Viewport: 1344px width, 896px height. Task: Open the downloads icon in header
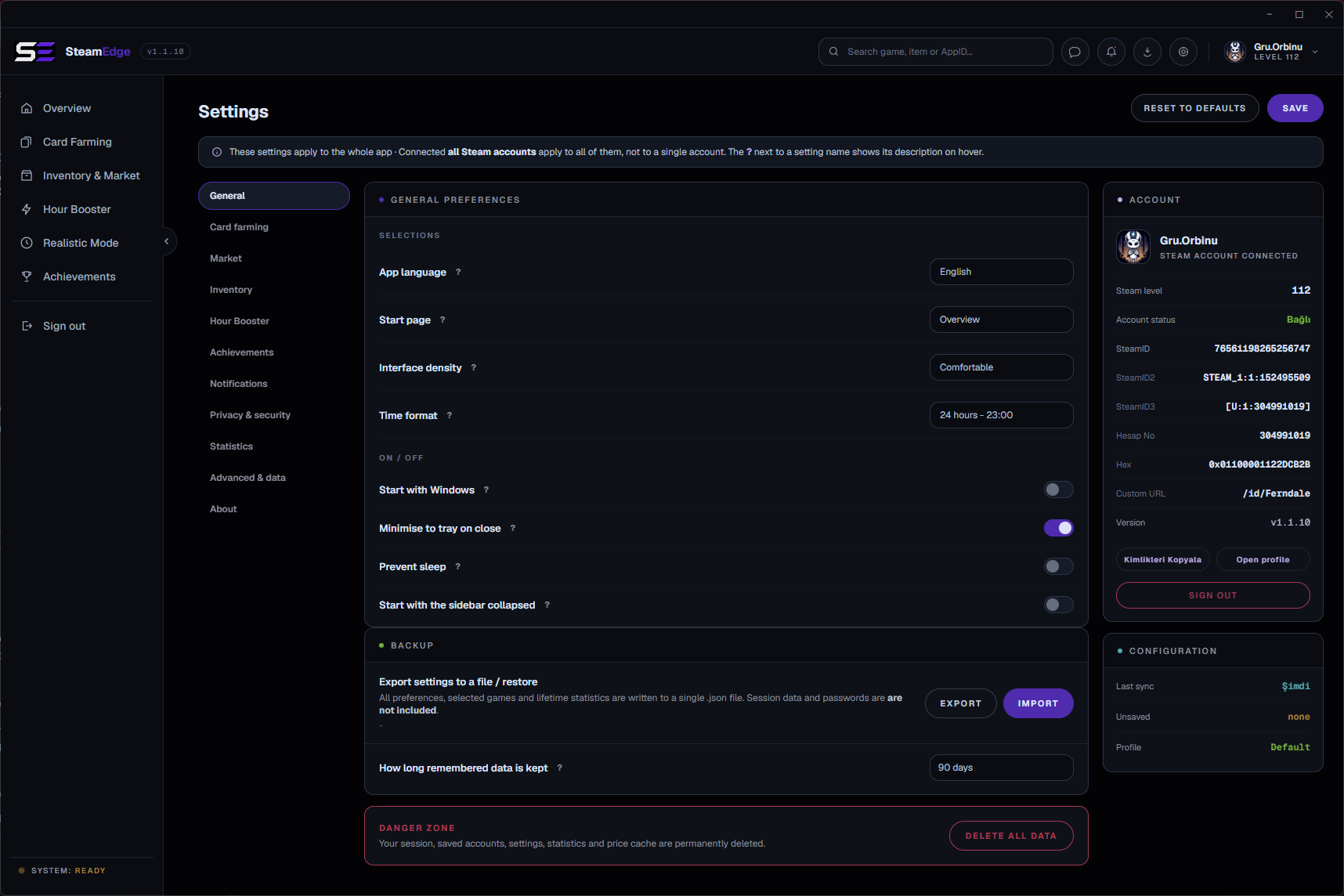pyautogui.click(x=1147, y=52)
